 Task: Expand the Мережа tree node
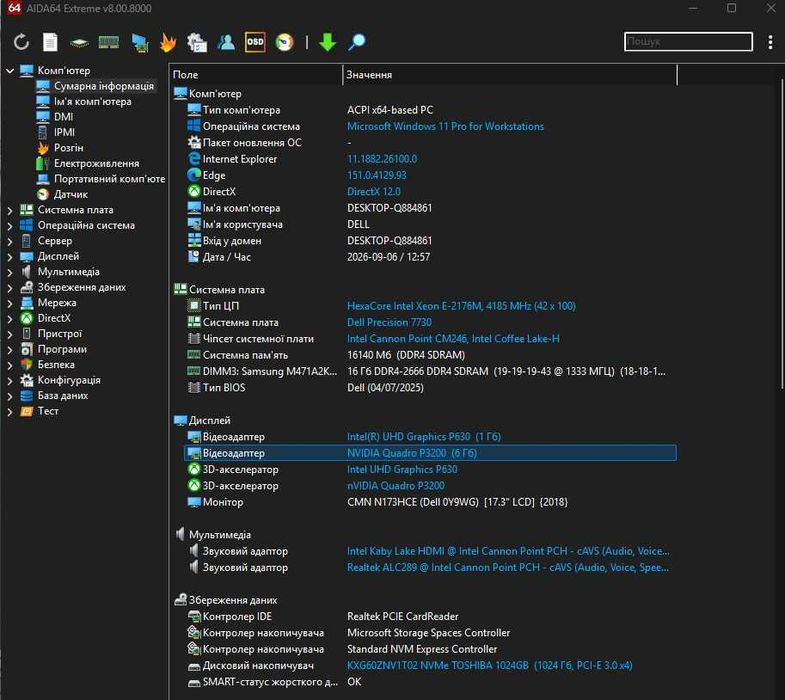coord(10,303)
